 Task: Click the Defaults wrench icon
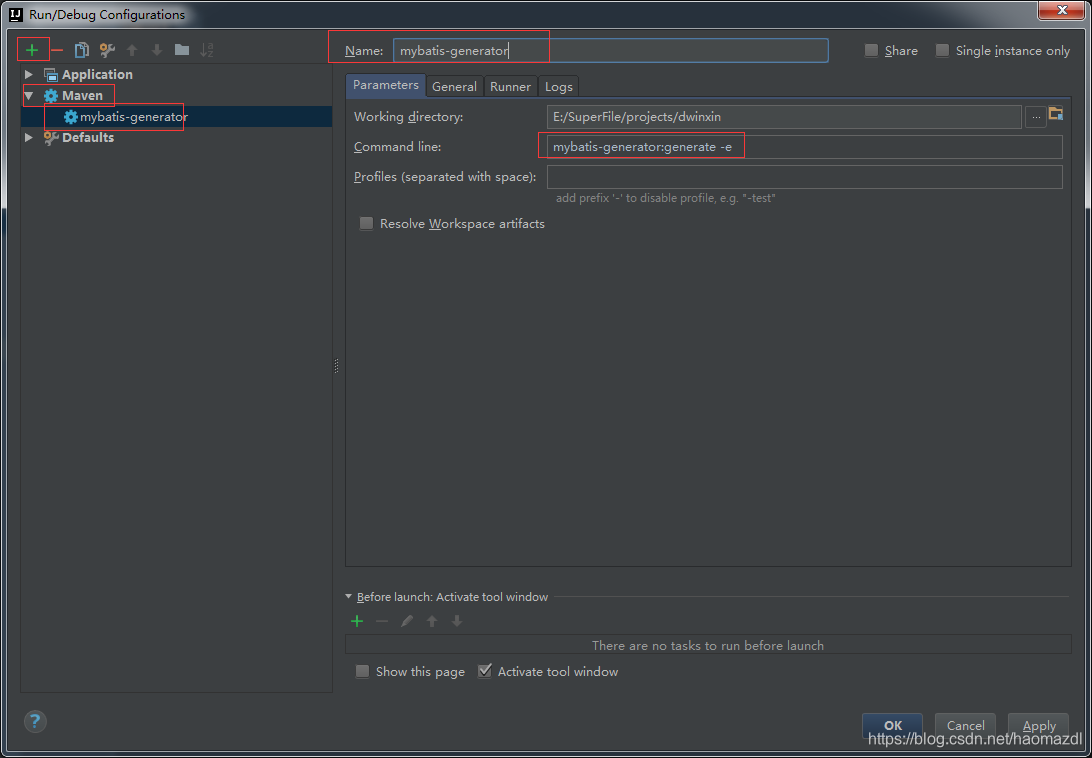click(51, 138)
